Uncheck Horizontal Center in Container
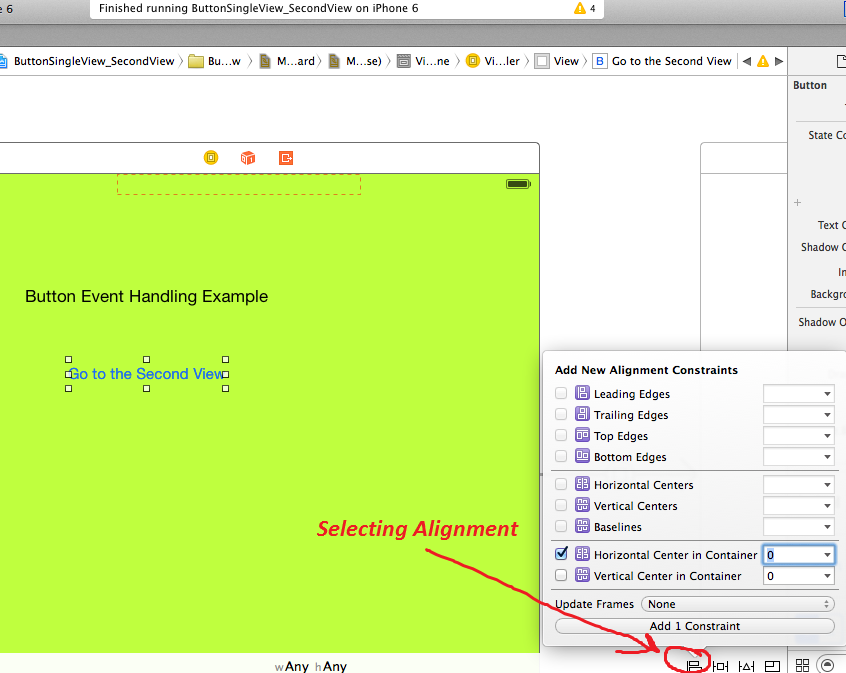846x673 pixels. 561,554
